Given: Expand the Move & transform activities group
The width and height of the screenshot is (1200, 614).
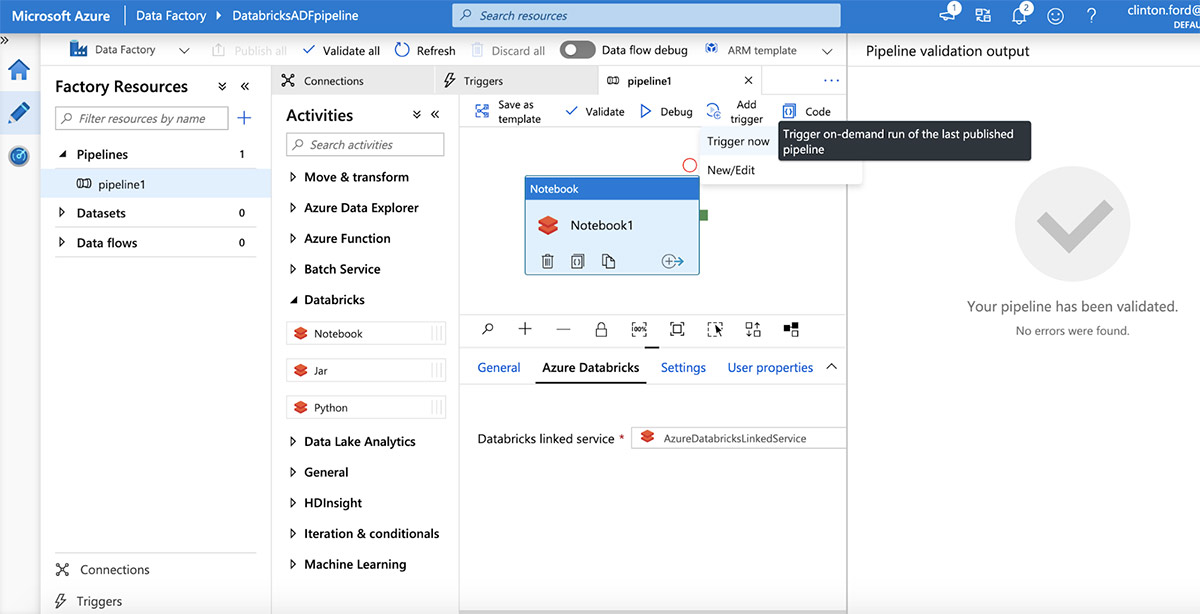Looking at the screenshot, I should click(293, 177).
